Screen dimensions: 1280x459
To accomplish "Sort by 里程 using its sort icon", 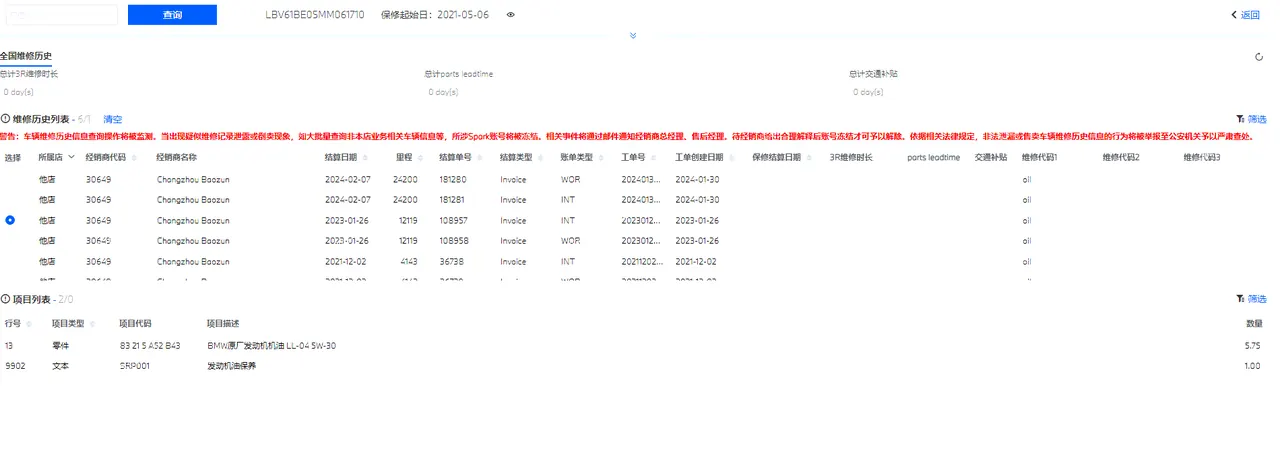I will [x=421, y=158].
